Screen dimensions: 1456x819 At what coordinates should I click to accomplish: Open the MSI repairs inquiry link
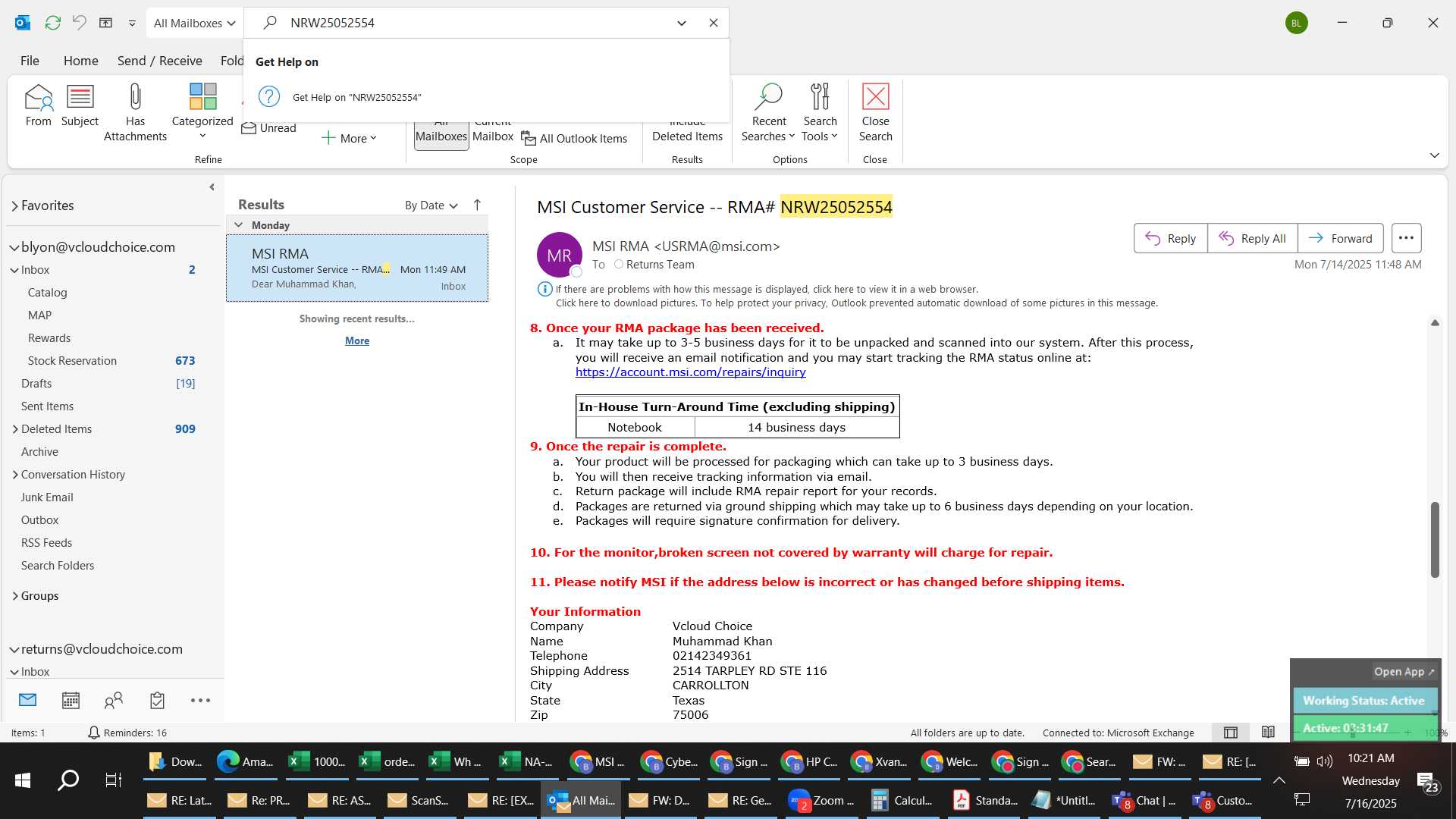[x=690, y=372]
